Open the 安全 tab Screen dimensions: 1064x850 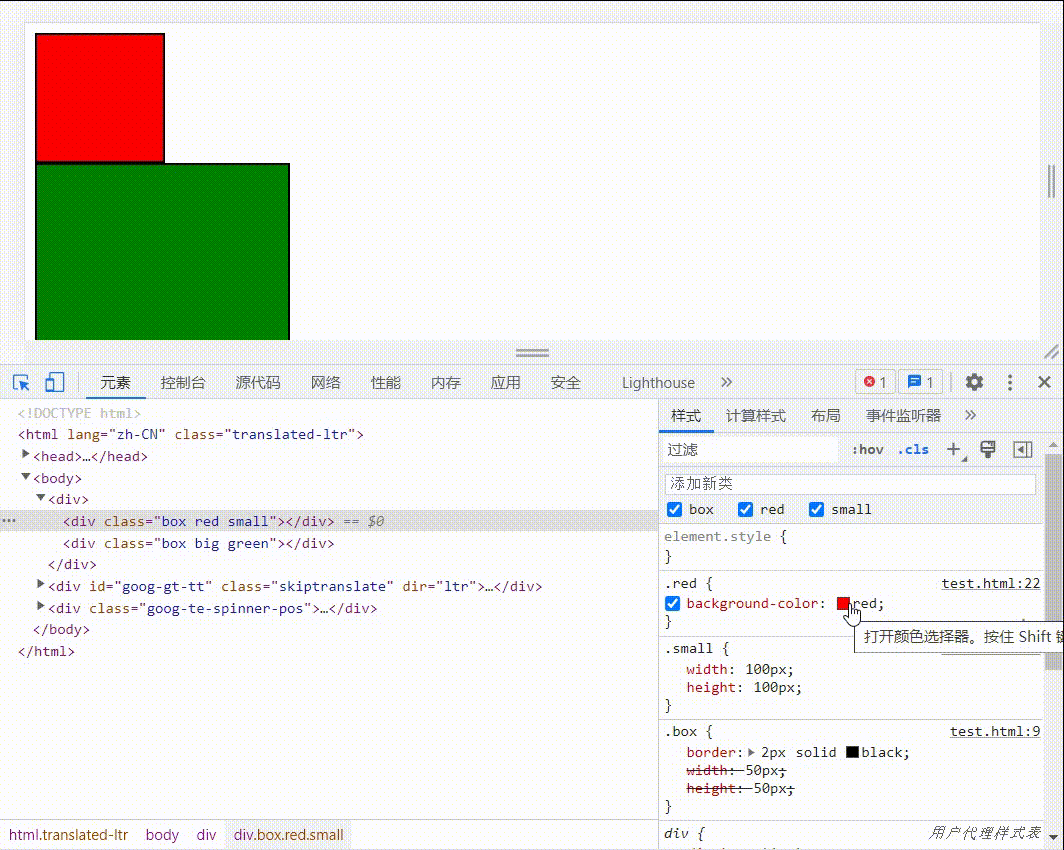566,383
